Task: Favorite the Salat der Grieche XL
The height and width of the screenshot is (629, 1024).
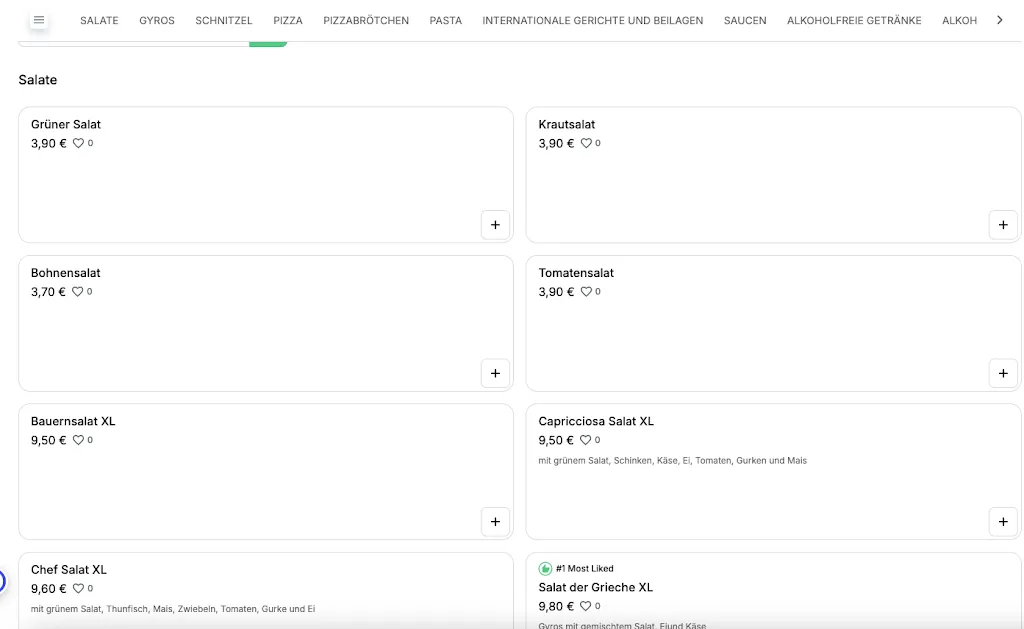Action: pyautogui.click(x=586, y=606)
